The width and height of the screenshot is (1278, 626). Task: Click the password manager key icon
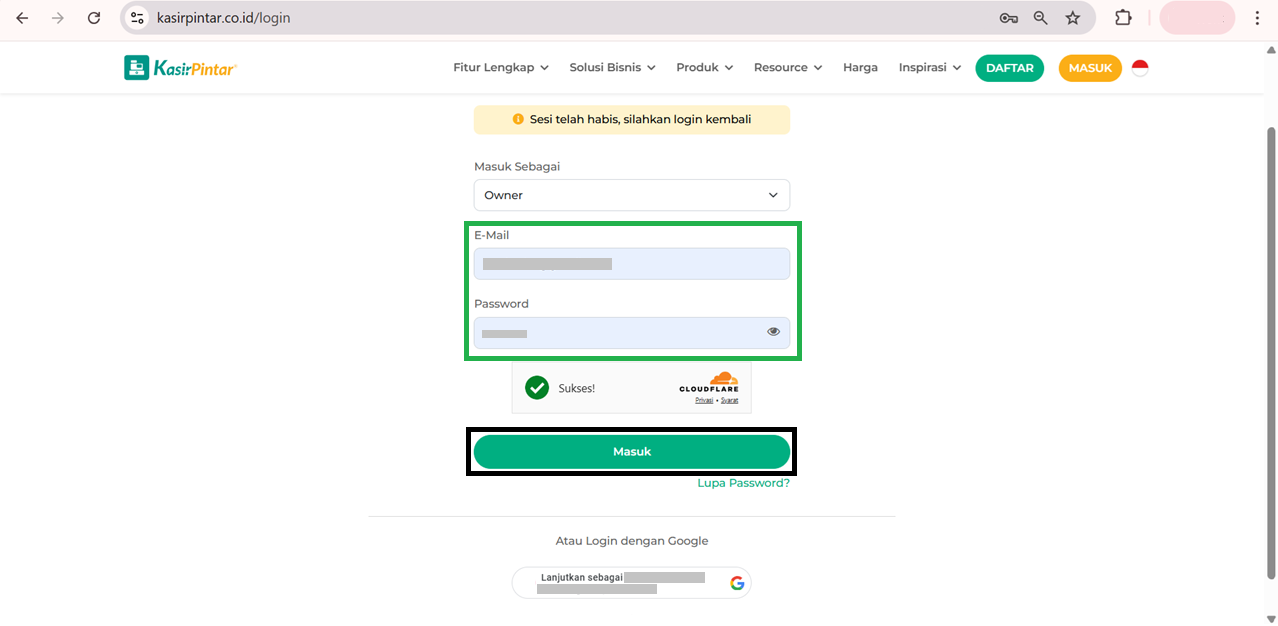click(1008, 18)
